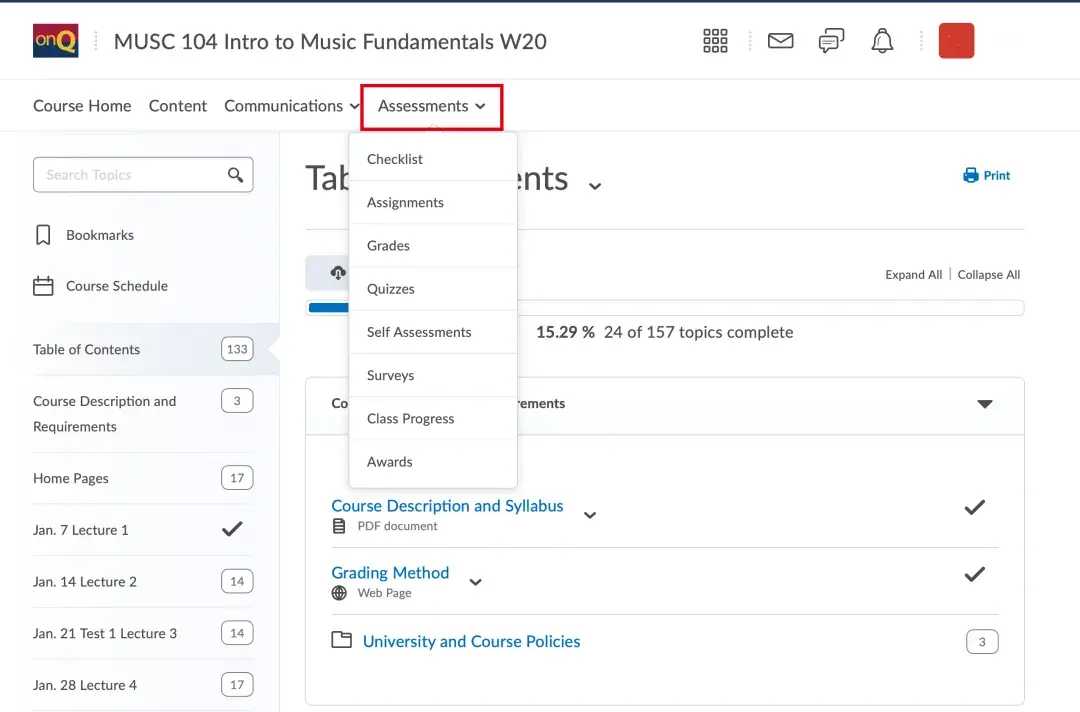Image resolution: width=1080 pixels, height=712 pixels.
Task: Click Expand All
Action: pos(913,275)
